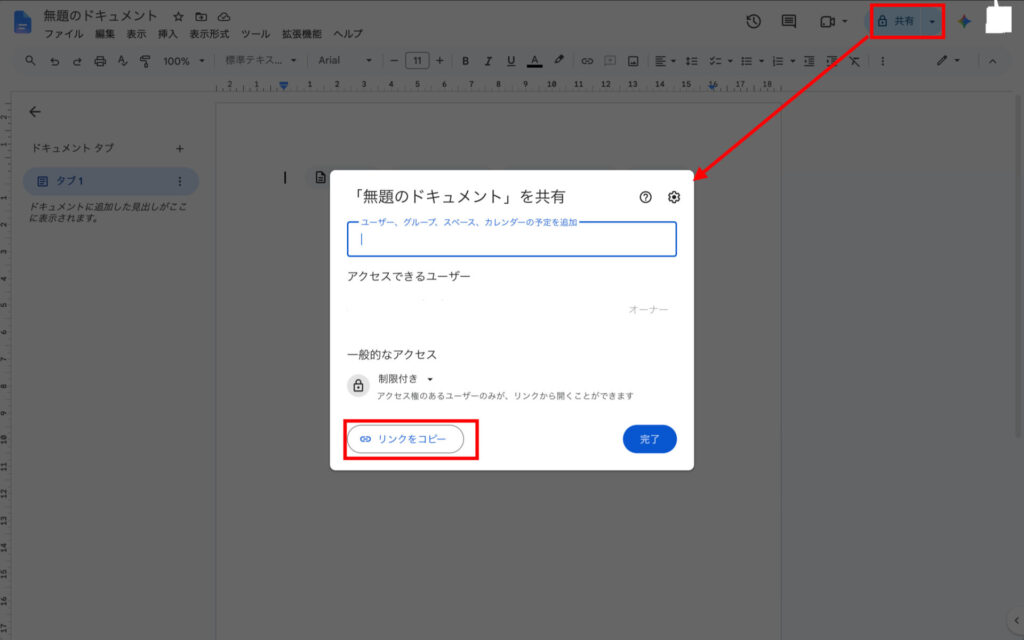Click the search magnifier in toolbar
1024x640 pixels.
coord(30,61)
